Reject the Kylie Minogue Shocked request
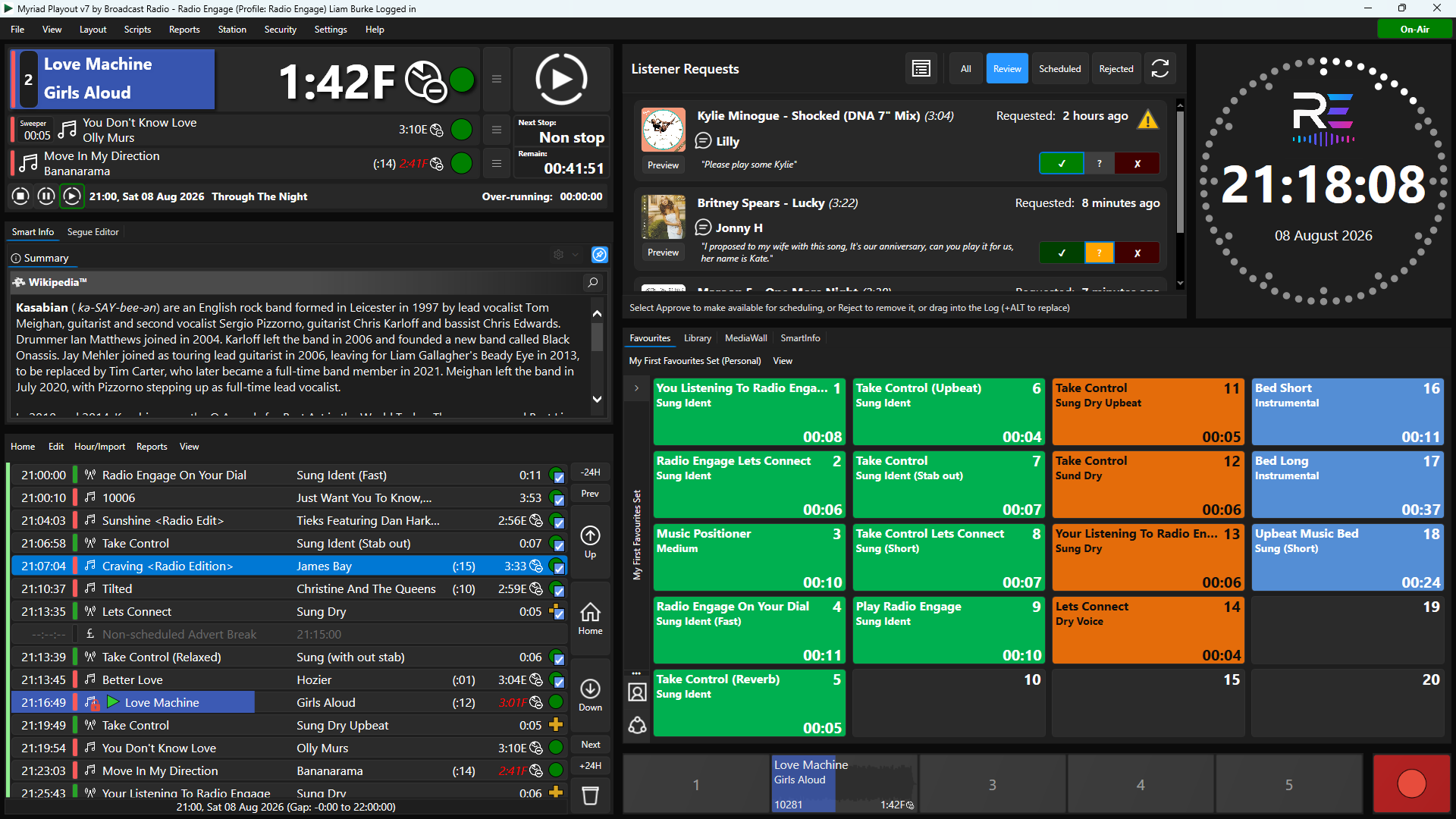 pos(1137,164)
